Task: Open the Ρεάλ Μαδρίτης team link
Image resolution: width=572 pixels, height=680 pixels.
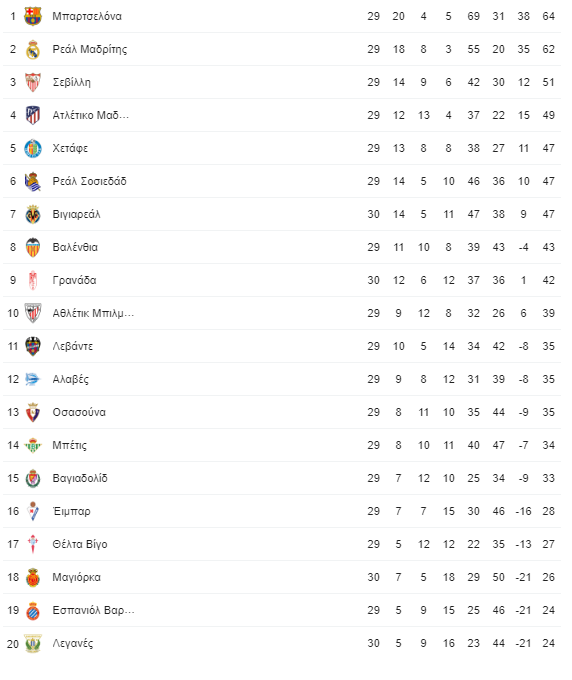Action: 90,49
